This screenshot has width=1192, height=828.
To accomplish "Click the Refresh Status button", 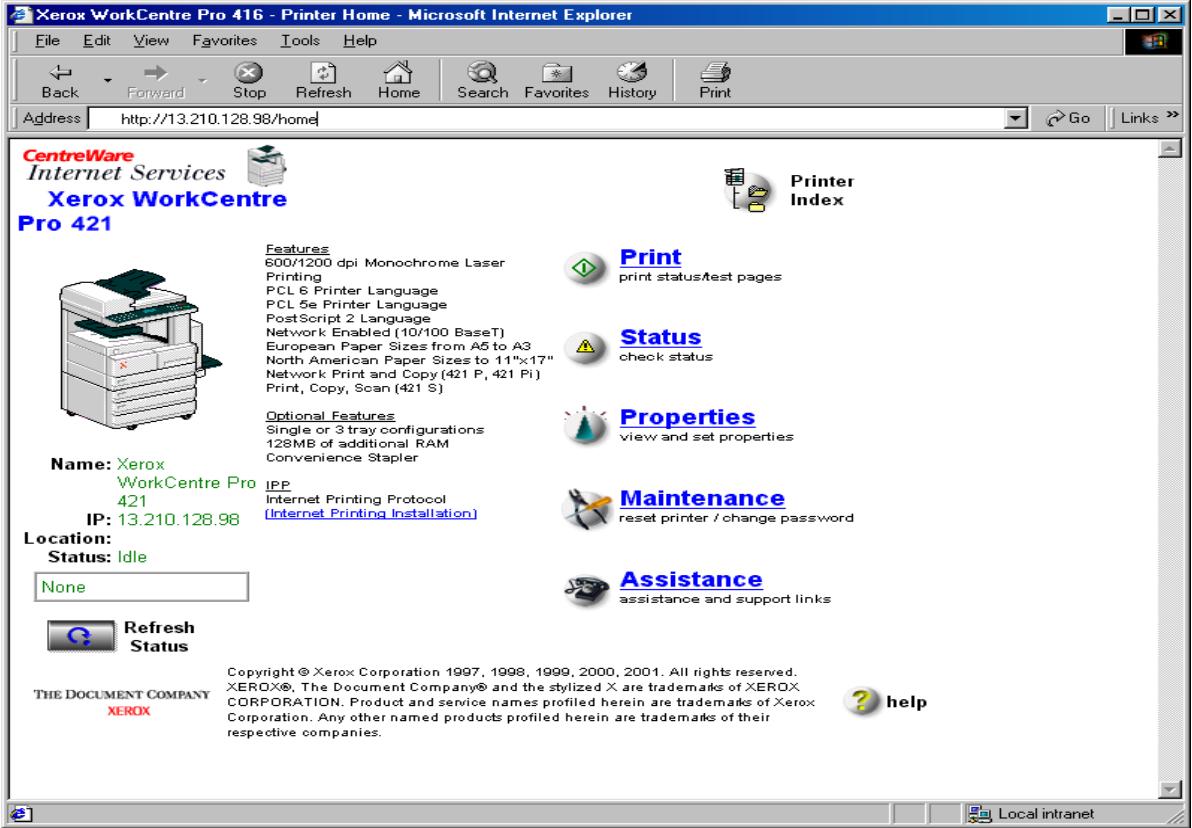I will 81,636.
